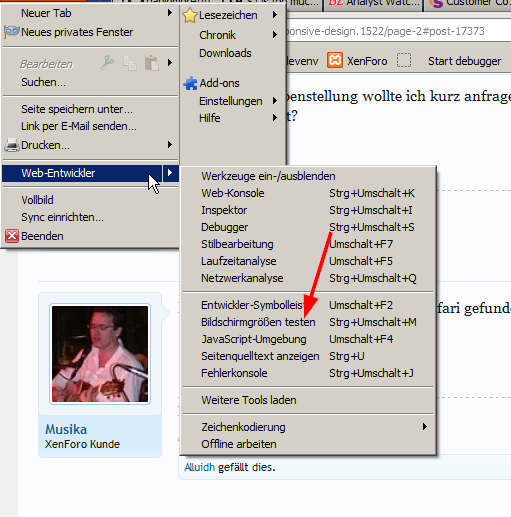Click the Web-Entwickler submenu arrow
Screen dimensions: 511x517
[170, 173]
